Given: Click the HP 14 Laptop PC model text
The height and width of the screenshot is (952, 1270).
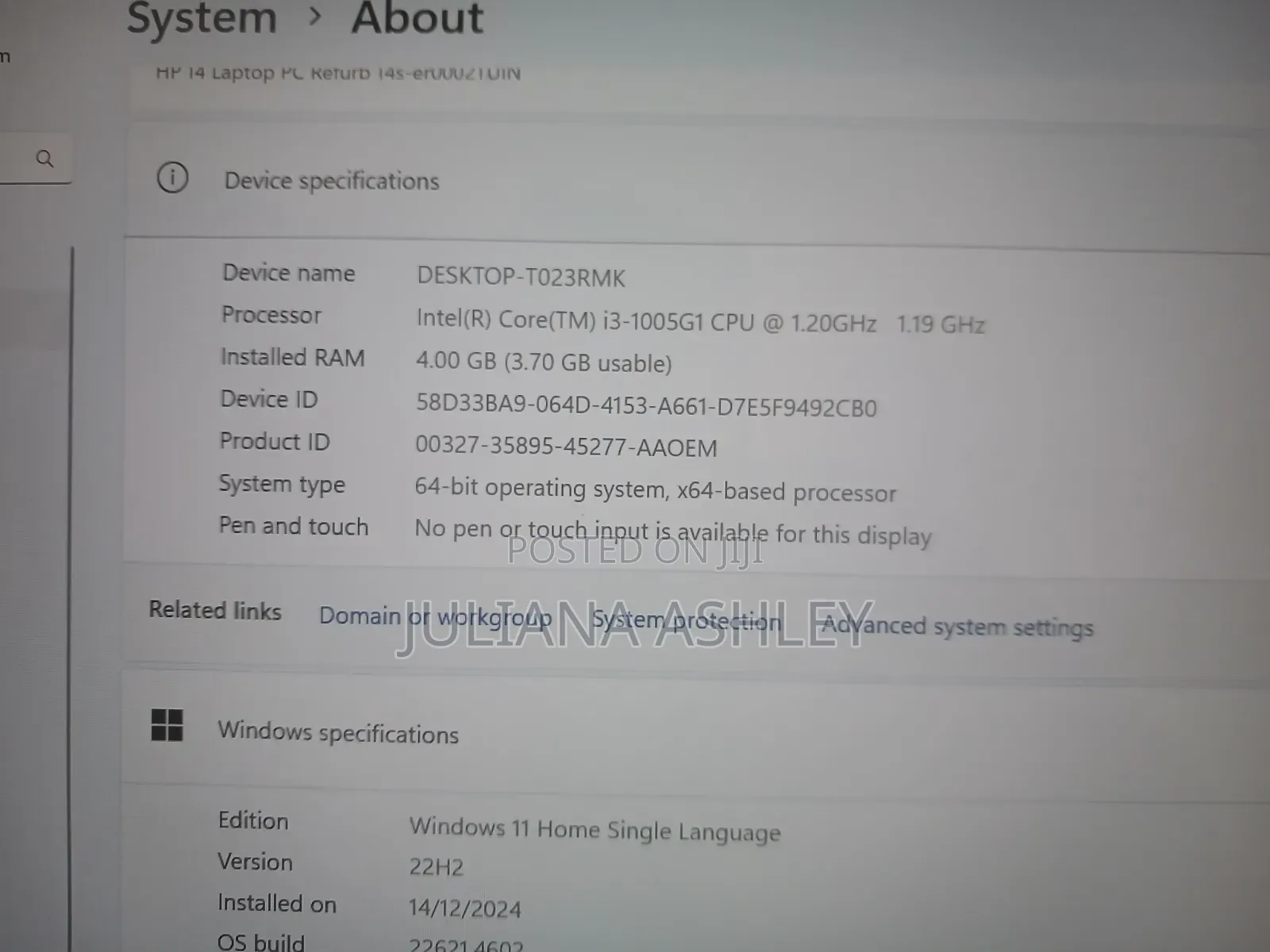Looking at the screenshot, I should (338, 73).
